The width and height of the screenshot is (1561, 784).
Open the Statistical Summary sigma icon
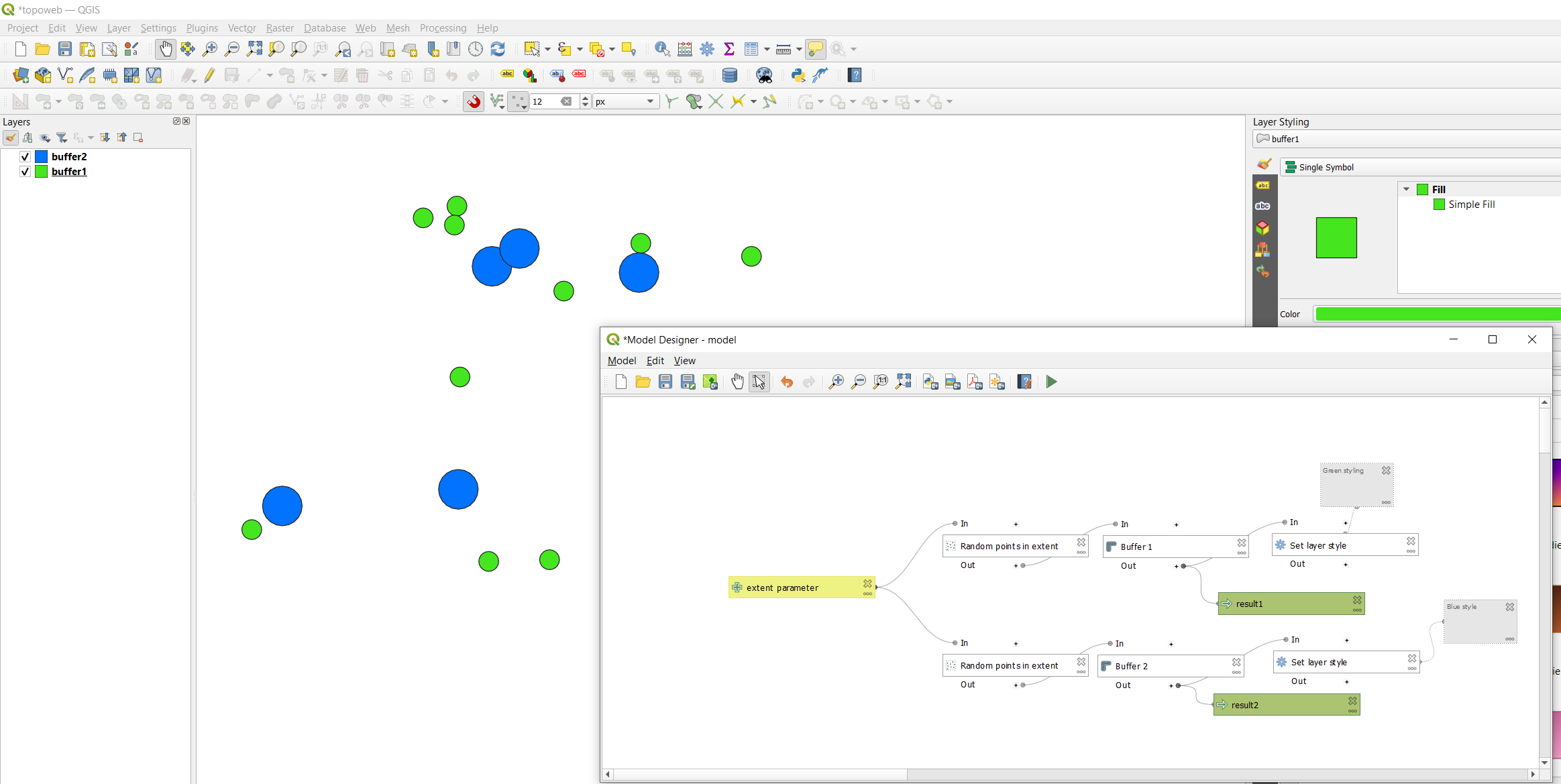[729, 49]
